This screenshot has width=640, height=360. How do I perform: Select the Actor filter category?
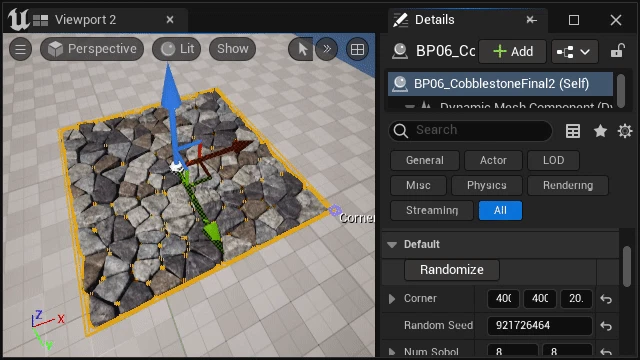[x=493, y=160]
